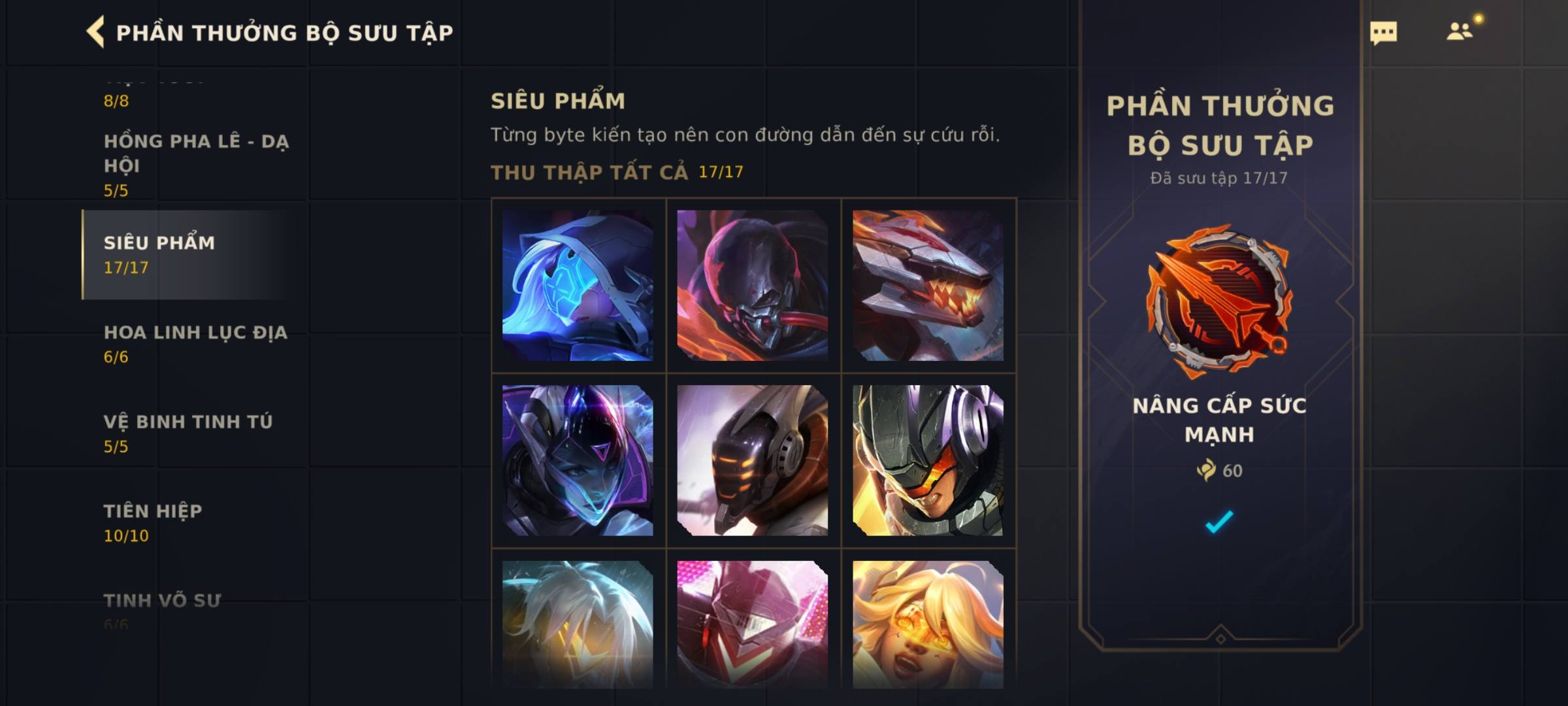
Task: Open the friends list icon
Action: [1460, 31]
